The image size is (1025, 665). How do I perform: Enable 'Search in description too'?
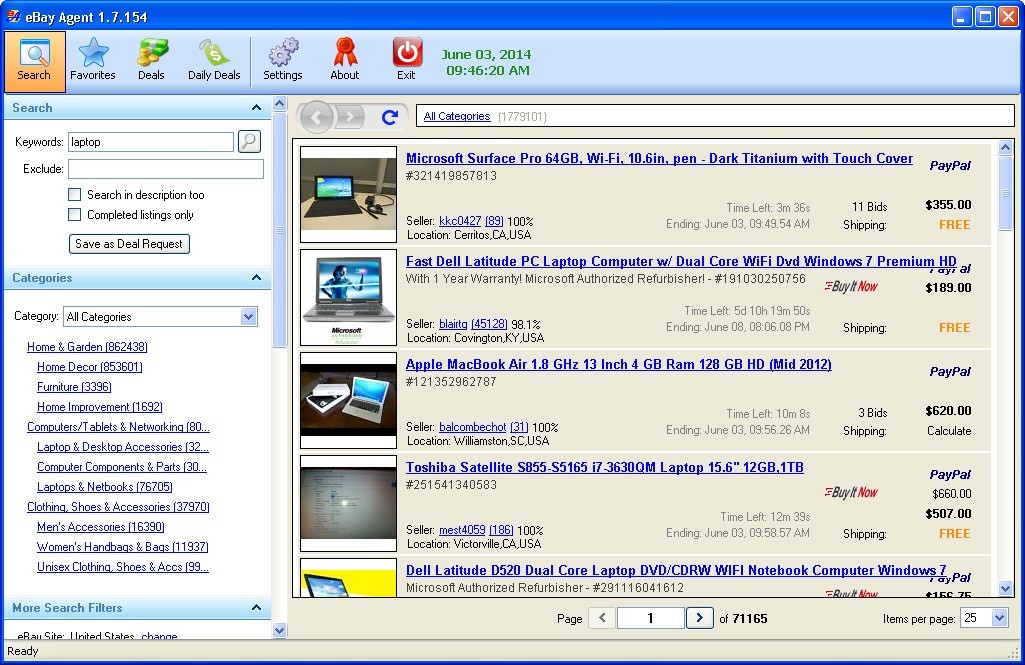point(74,195)
